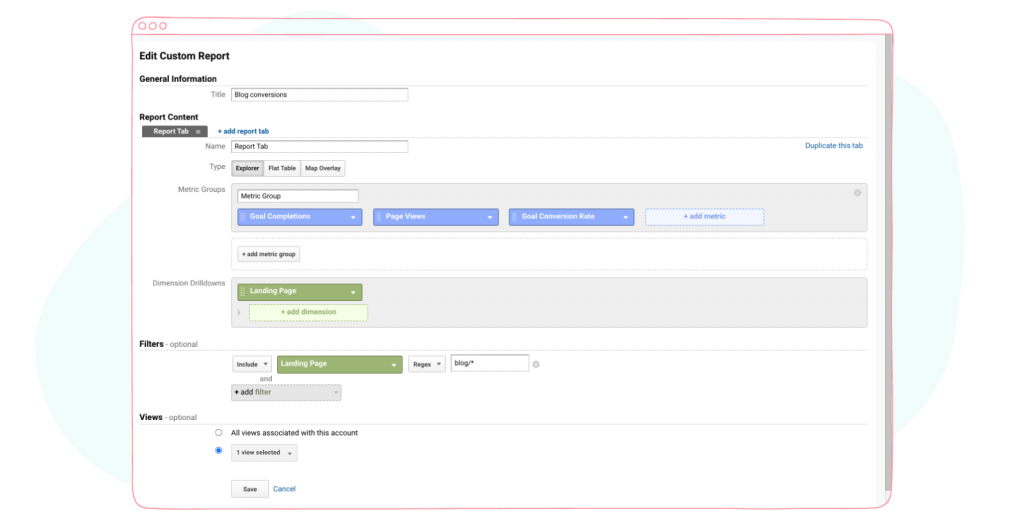Open the Landing Page filter dimension dropdown
The width and height of the screenshot is (1024, 525).
[340, 364]
